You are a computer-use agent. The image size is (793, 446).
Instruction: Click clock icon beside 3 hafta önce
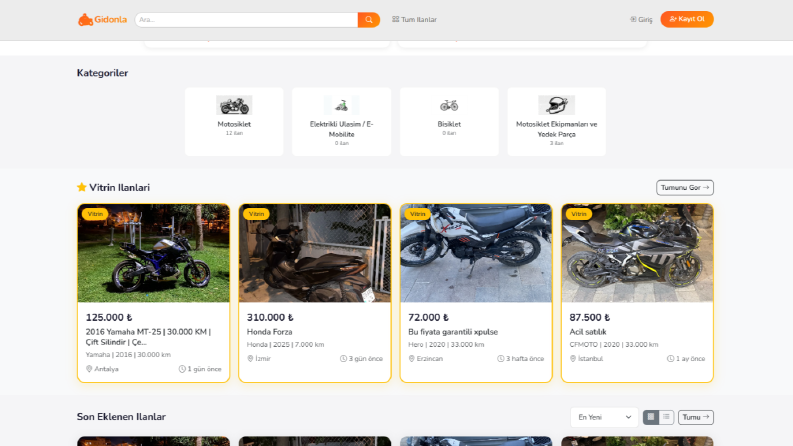click(x=501, y=359)
